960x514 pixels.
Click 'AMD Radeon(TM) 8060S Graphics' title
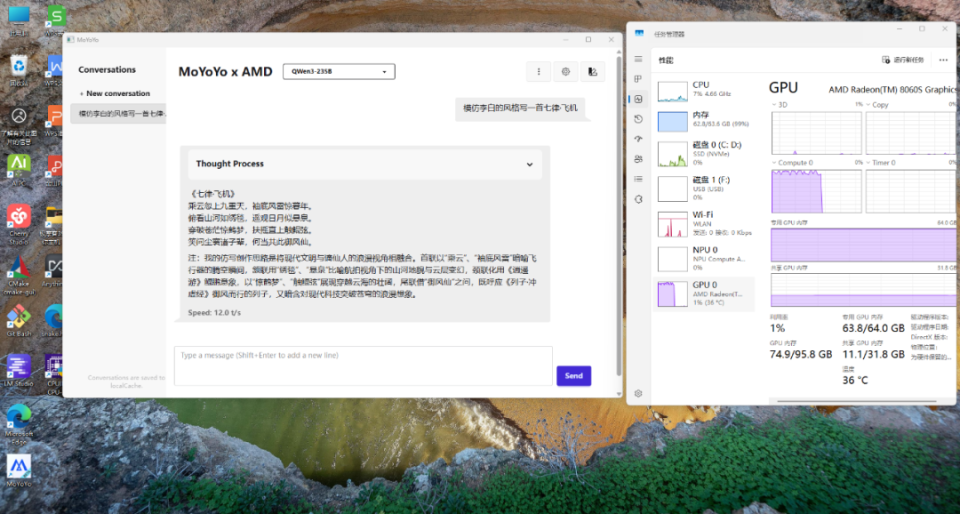pos(892,89)
